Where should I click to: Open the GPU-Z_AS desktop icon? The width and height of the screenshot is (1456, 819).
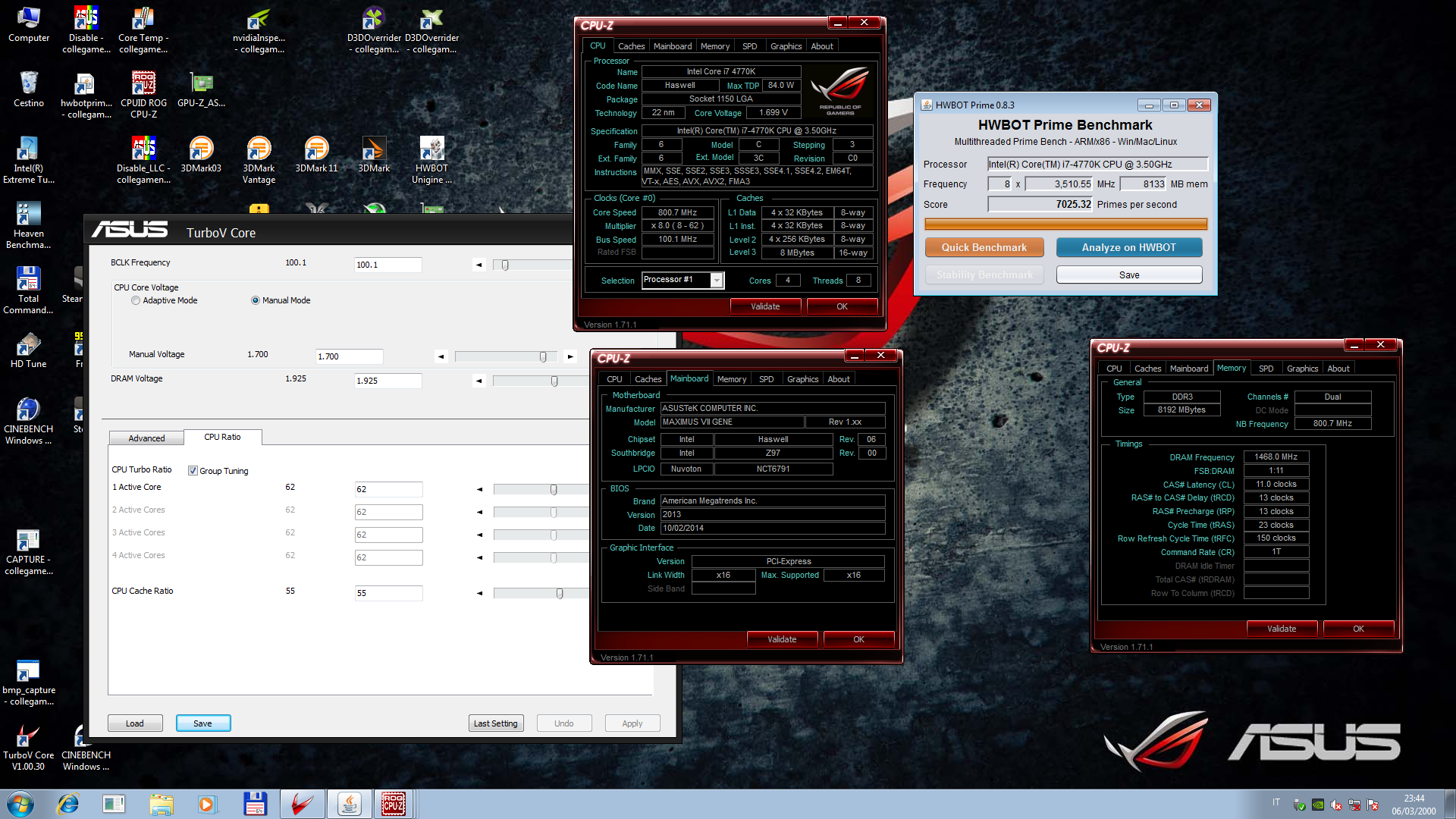(201, 89)
